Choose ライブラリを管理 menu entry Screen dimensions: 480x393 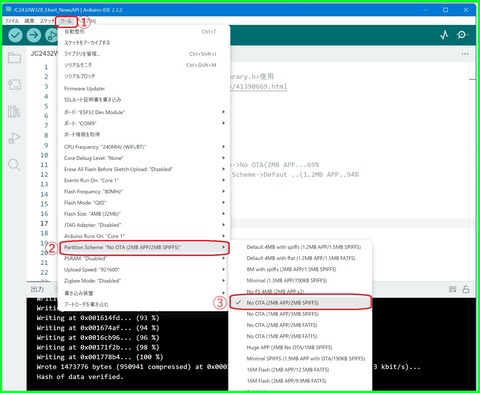click(144, 54)
